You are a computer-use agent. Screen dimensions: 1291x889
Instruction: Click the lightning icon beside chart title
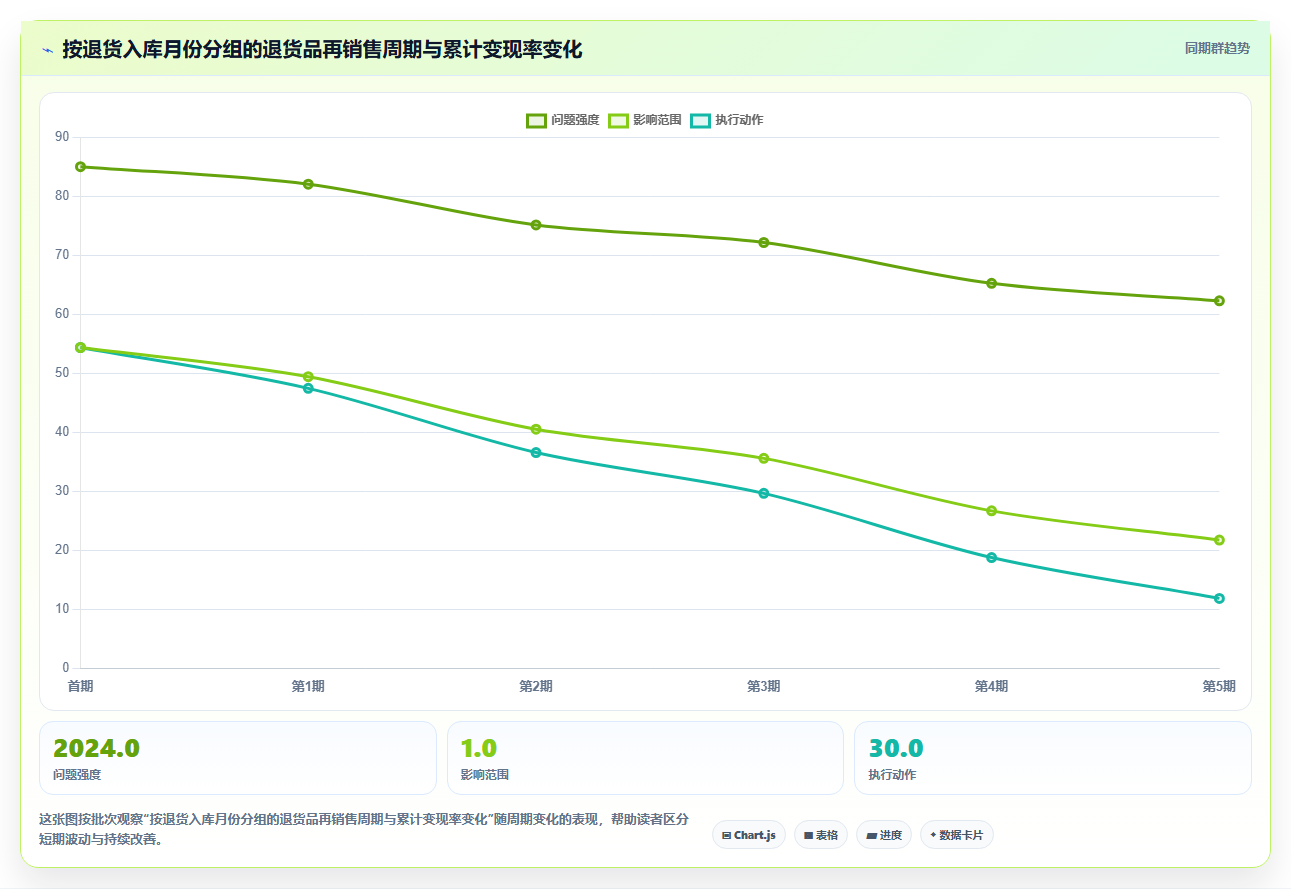coord(47,49)
